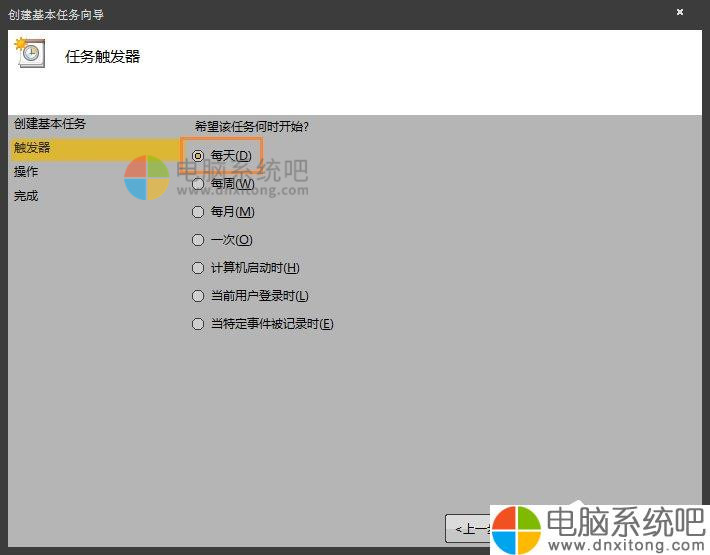The image size is (710, 555).
Task: Enable the 计算机启动时(H) trigger
Action: (198, 268)
